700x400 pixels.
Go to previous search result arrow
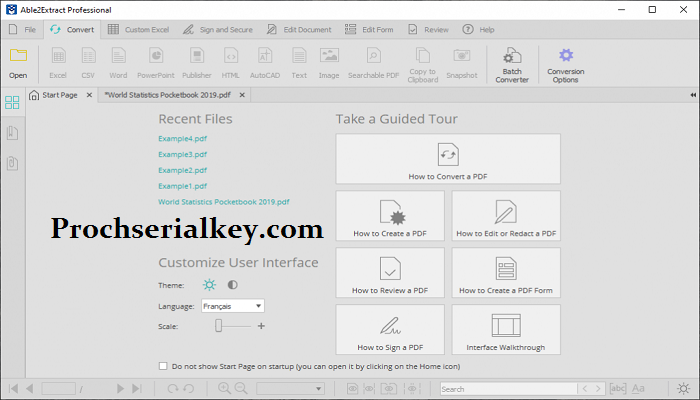585,389
